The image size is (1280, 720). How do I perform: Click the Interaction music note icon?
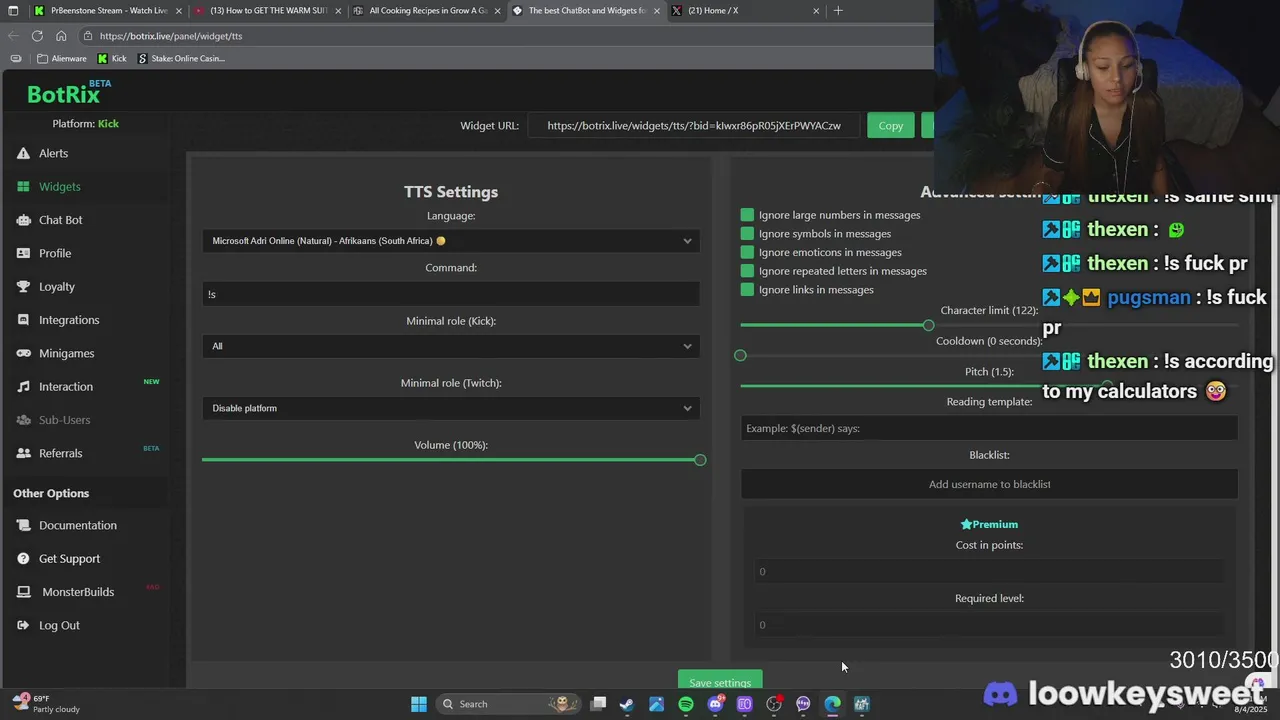pyautogui.click(x=24, y=386)
